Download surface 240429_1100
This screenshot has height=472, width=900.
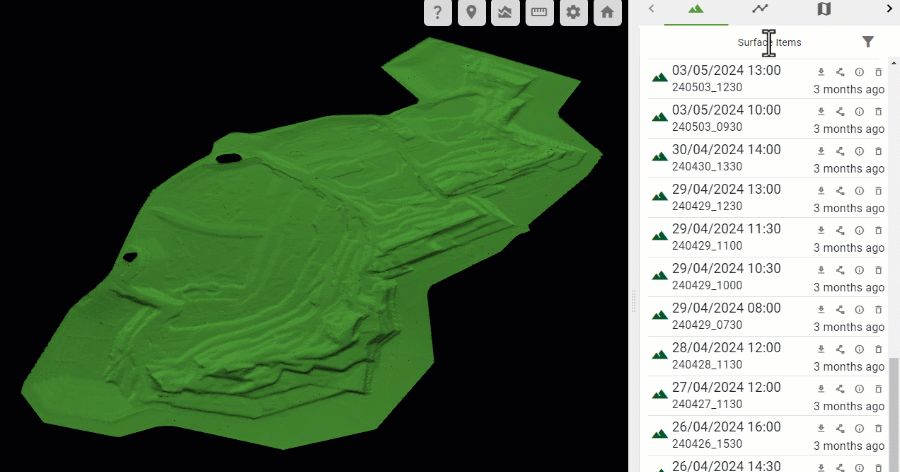coord(821,230)
